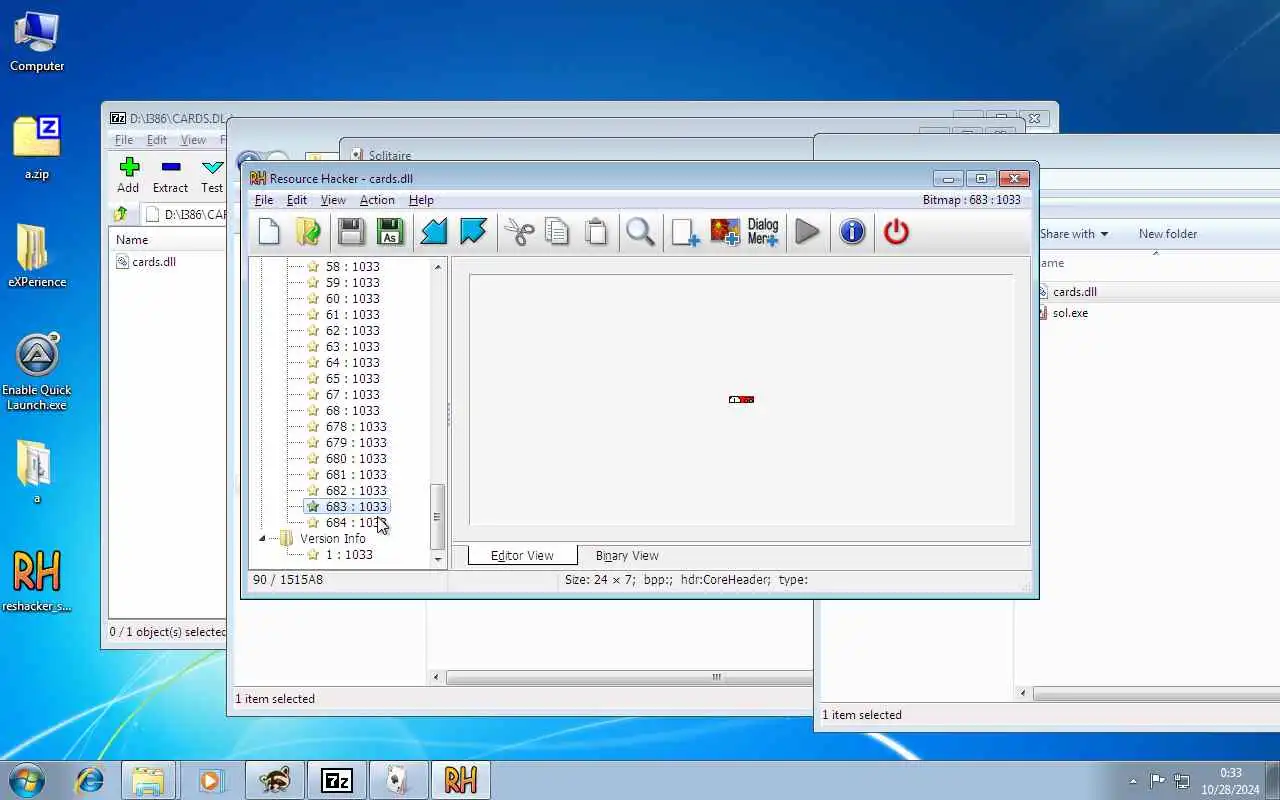The height and width of the screenshot is (800, 1280).
Task: Click the green Save As floppy icon
Action: (390, 232)
